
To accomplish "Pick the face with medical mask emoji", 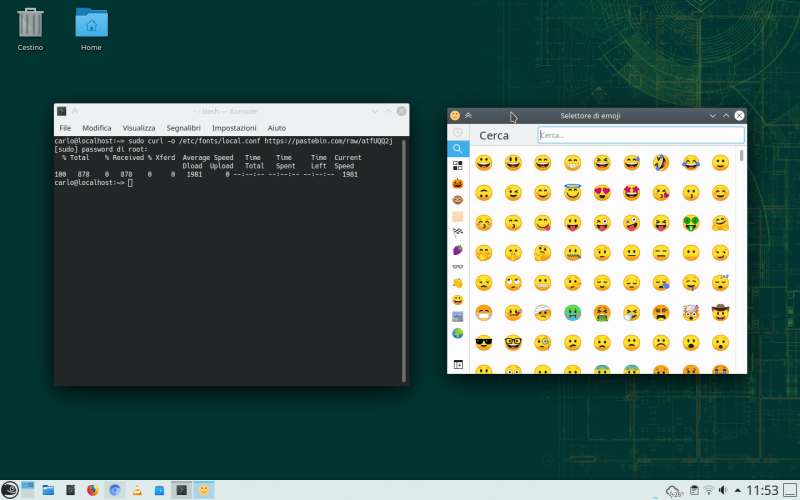I will pos(484,313).
